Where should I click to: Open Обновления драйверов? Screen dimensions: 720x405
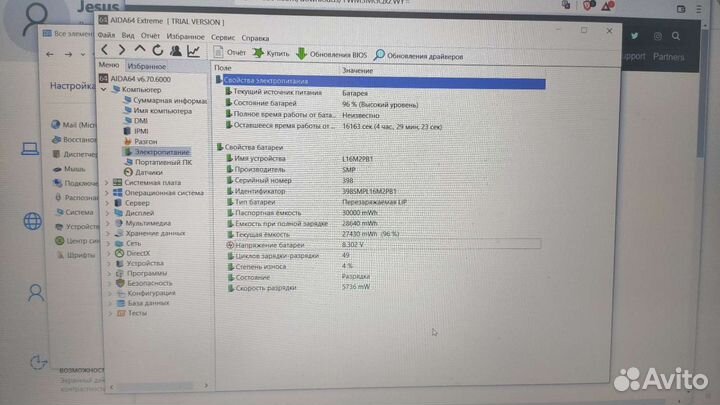tap(418, 56)
